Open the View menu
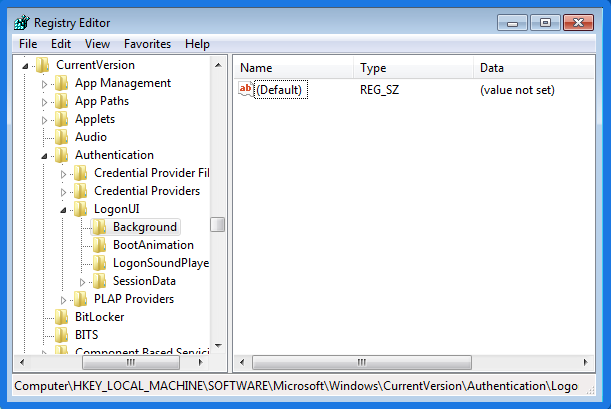This screenshot has width=611, height=409. [x=97, y=44]
